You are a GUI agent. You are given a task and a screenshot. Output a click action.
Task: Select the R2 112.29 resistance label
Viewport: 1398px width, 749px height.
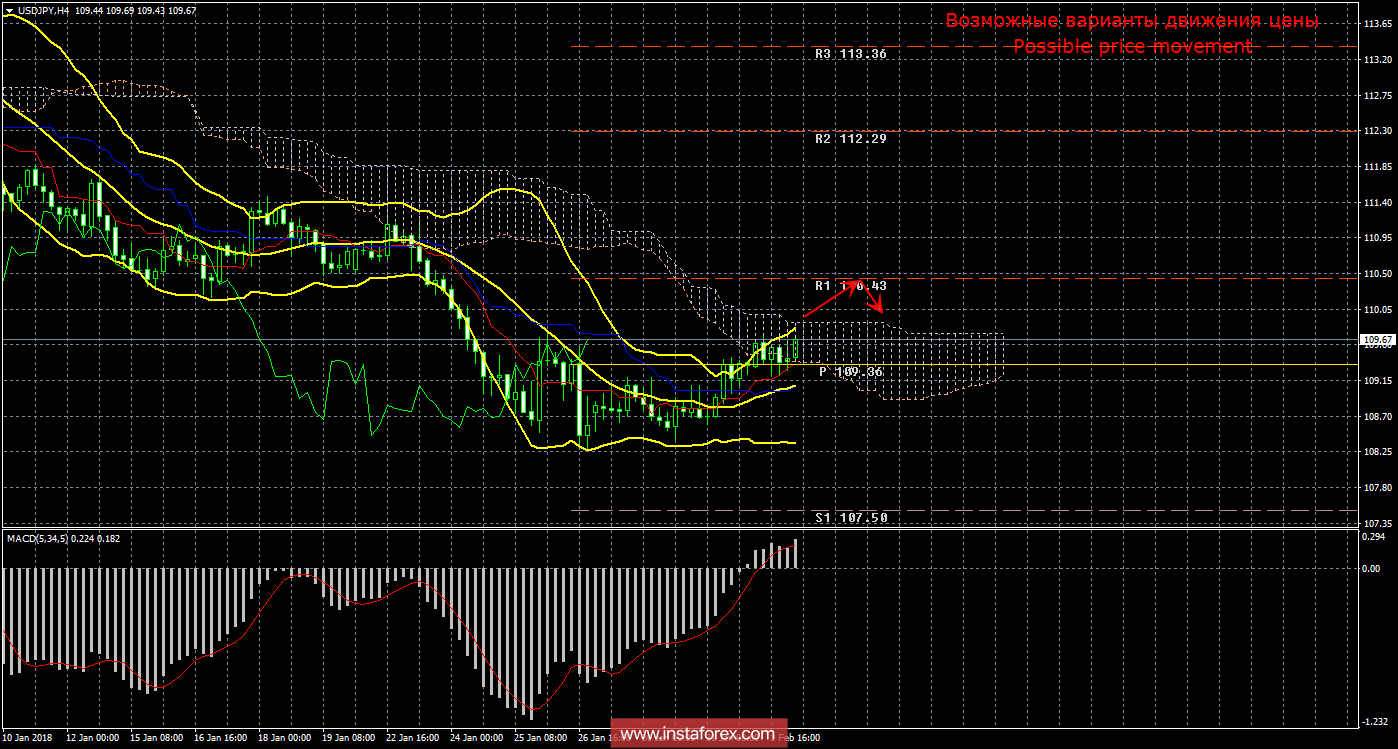[x=850, y=139]
